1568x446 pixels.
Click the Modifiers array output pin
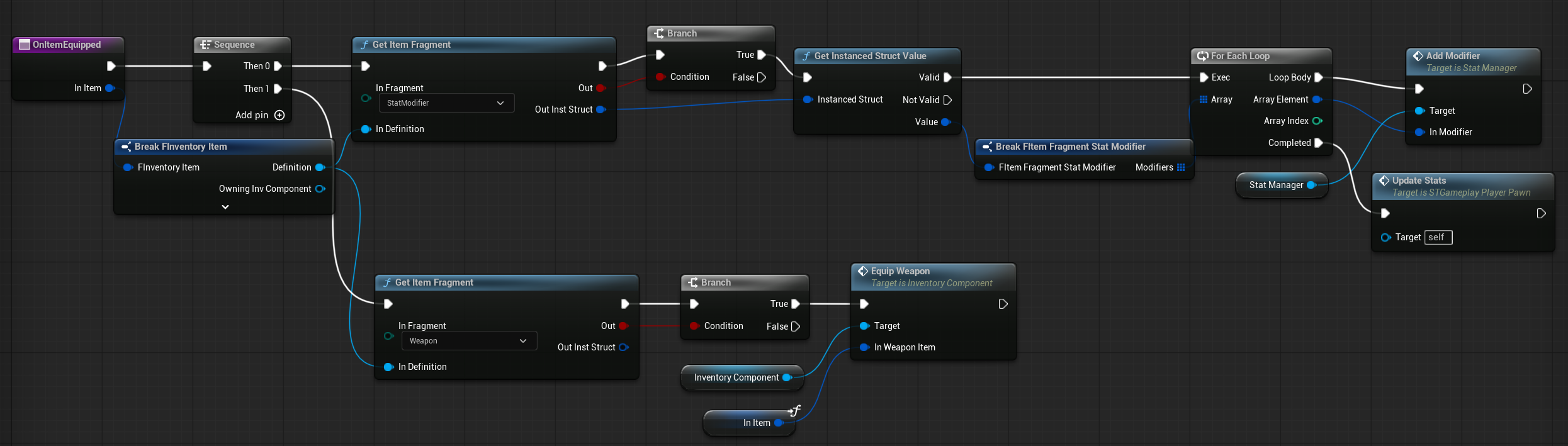pyautogui.click(x=1181, y=167)
